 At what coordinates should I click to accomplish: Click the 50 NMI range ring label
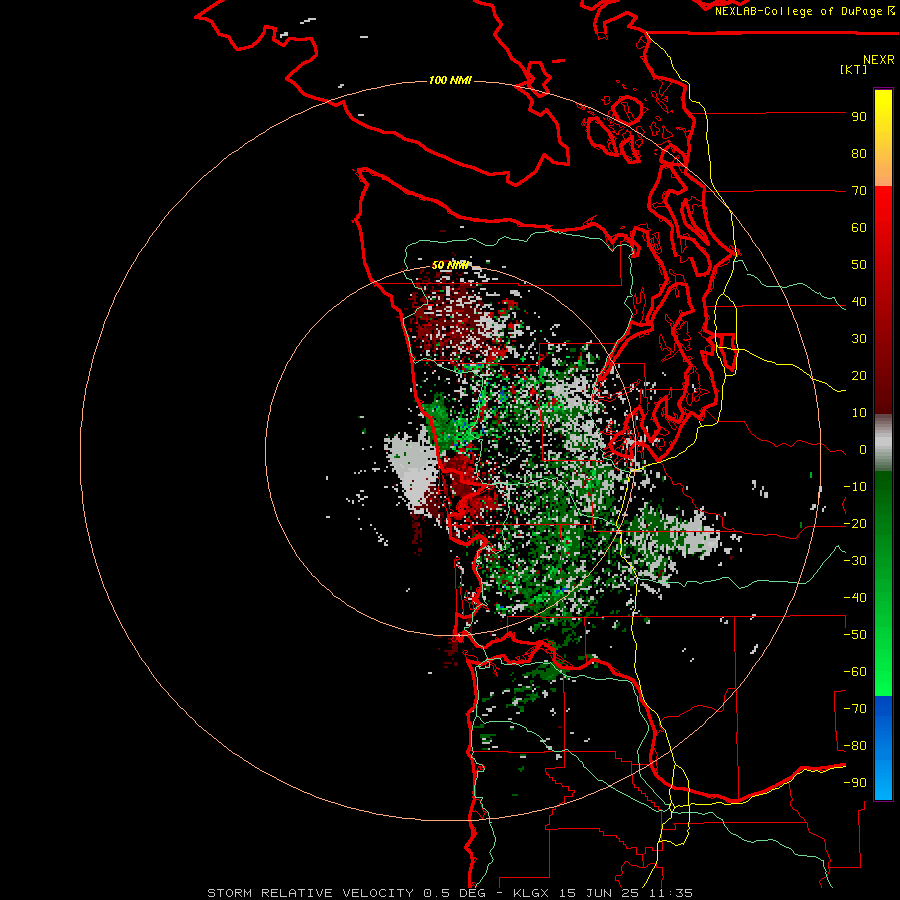click(450, 265)
